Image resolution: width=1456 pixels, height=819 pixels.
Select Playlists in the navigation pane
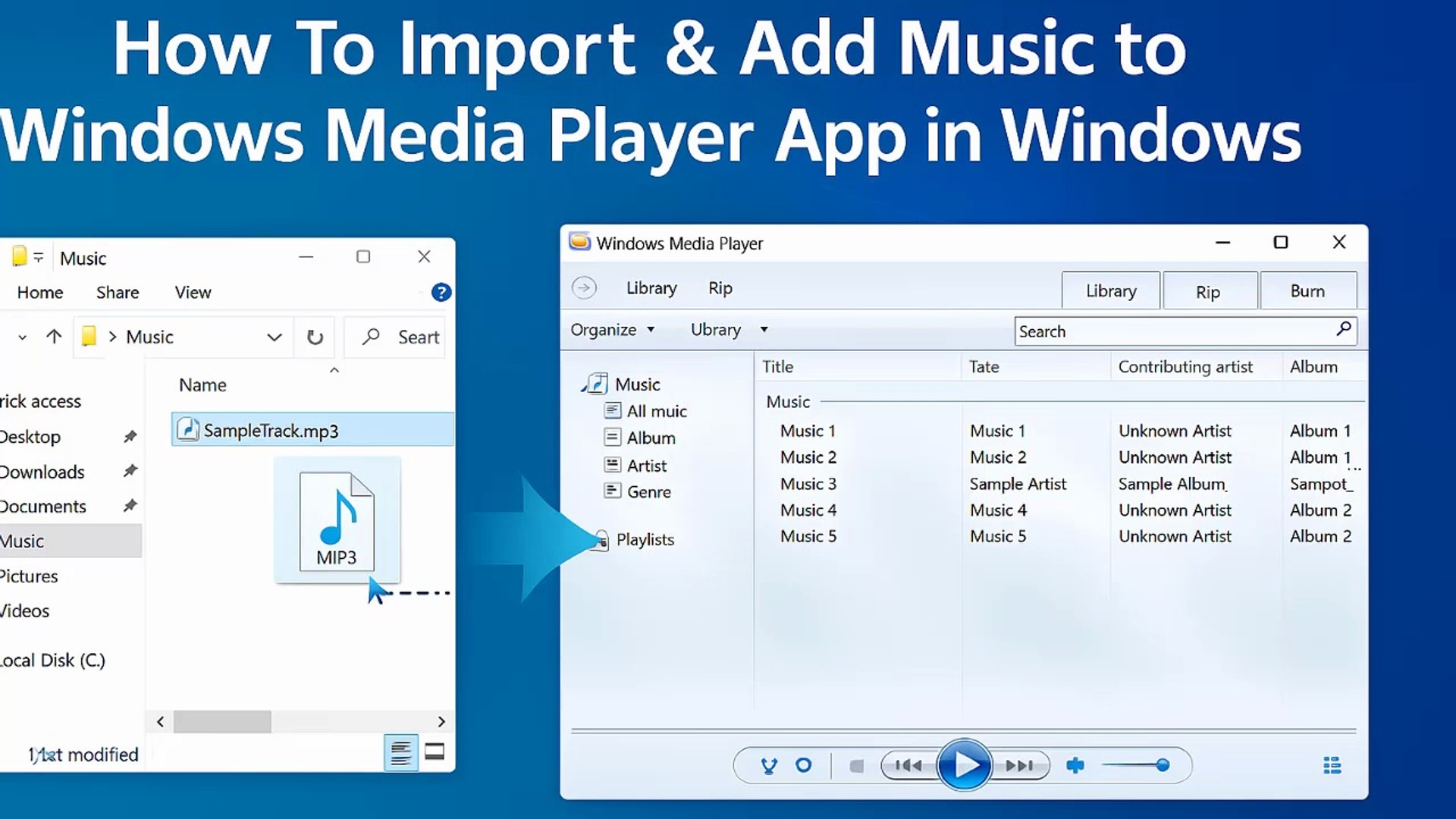pos(645,540)
